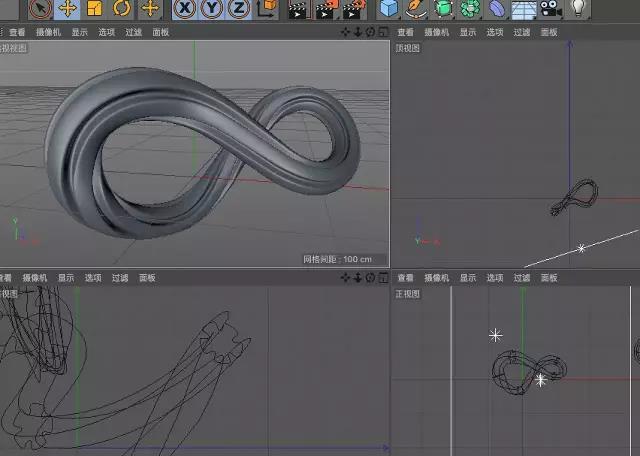Click the 网格间距 : 100 cm readout
This screenshot has height=456, width=640.
click(338, 259)
